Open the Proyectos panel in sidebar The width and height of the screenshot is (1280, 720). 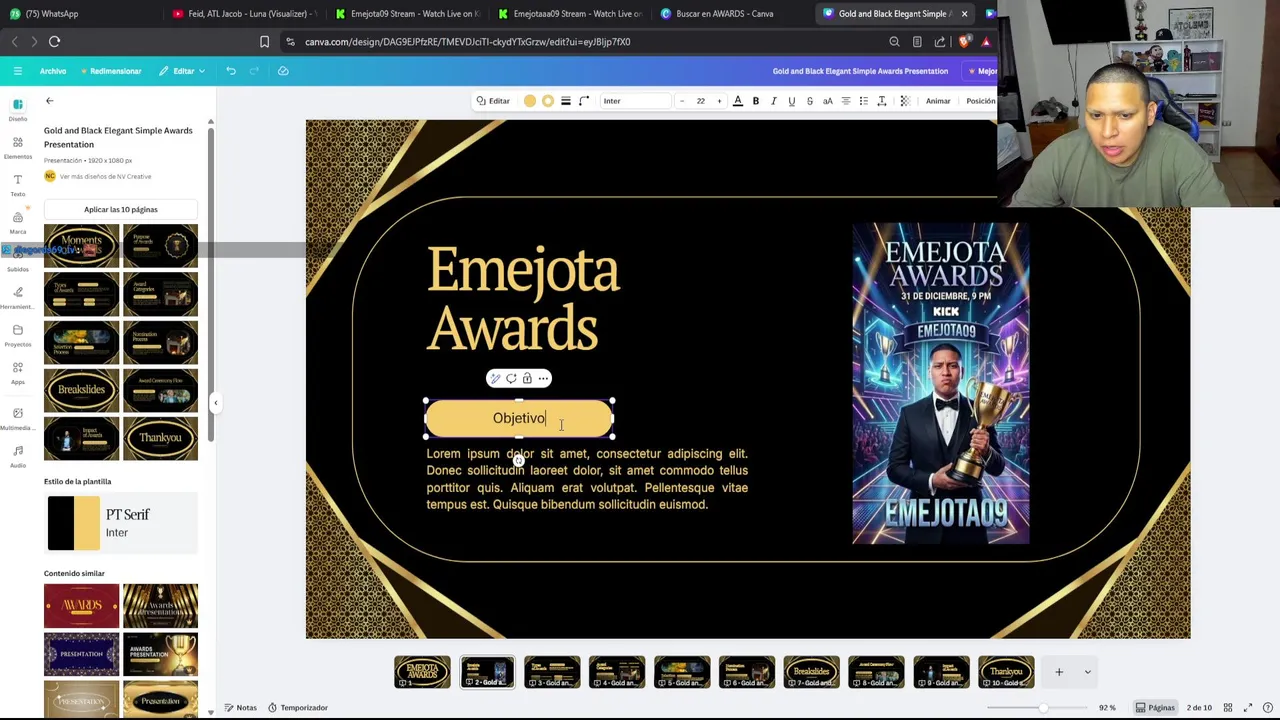tap(18, 335)
